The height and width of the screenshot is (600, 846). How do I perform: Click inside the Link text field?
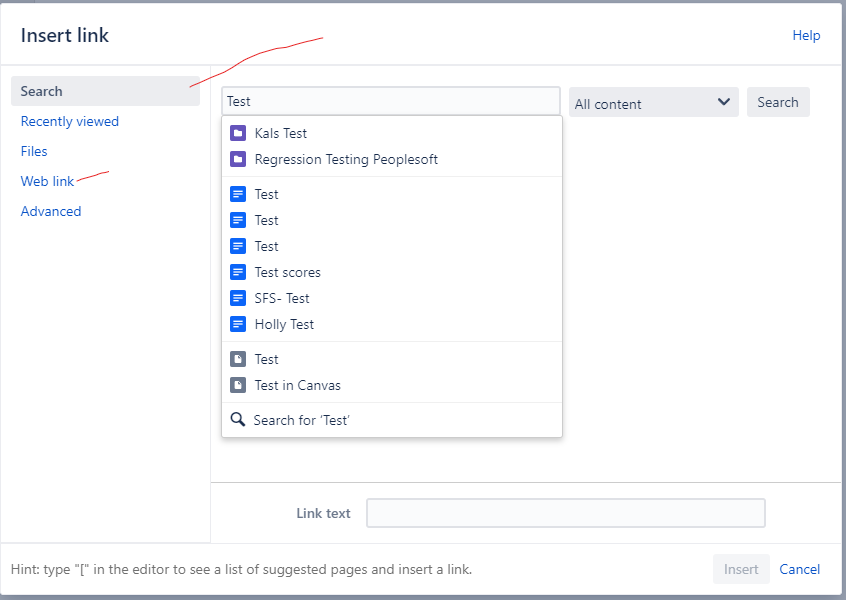(565, 513)
